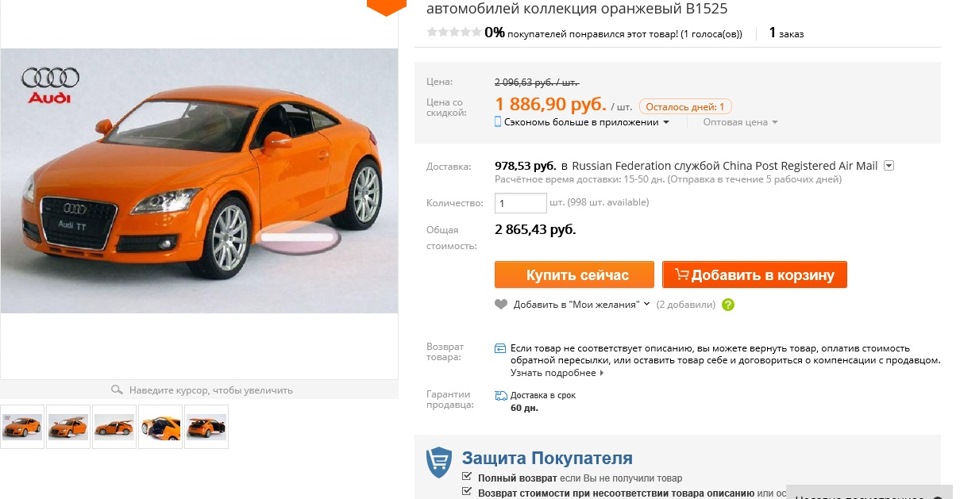This screenshot has width=960, height=499.
Task: Select the first orange car thumbnail
Action: [22, 426]
